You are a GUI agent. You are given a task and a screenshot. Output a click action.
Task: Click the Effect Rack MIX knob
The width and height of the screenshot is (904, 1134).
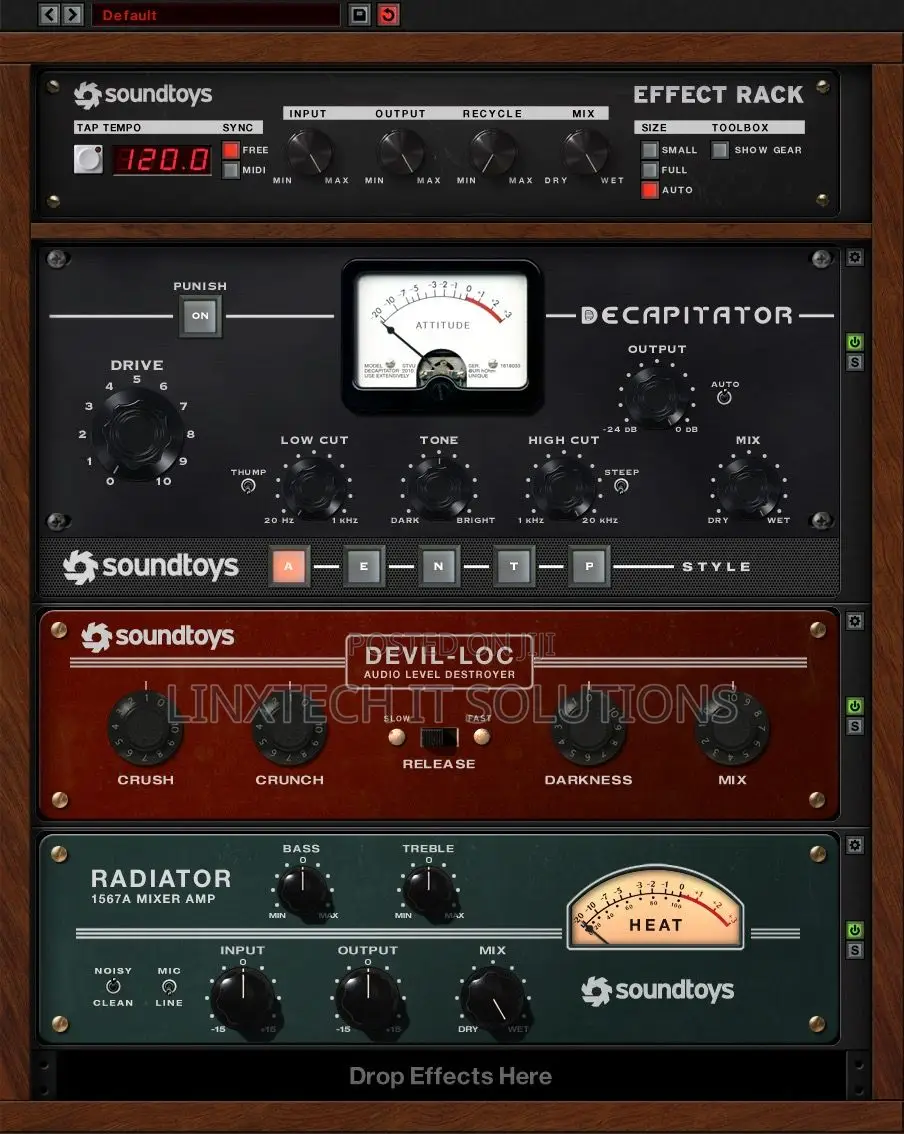585,151
